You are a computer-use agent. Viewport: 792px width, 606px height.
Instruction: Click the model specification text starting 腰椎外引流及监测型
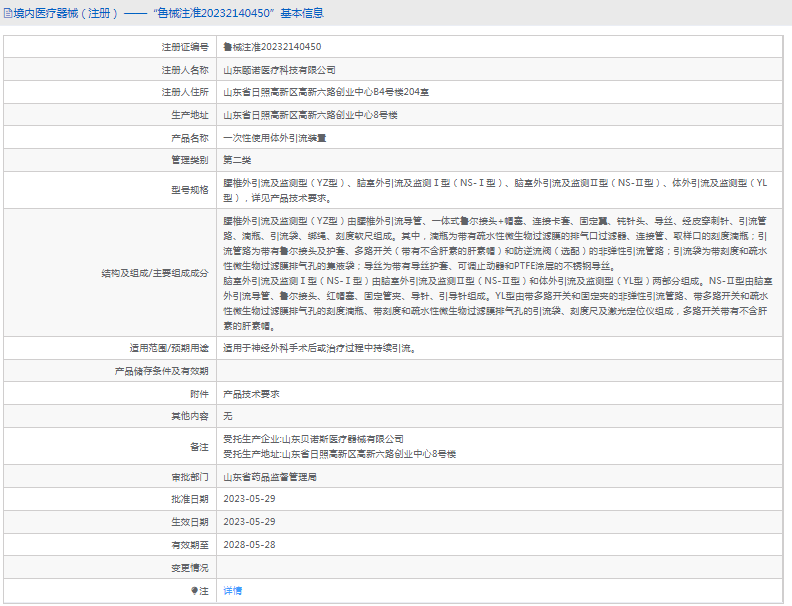point(495,190)
